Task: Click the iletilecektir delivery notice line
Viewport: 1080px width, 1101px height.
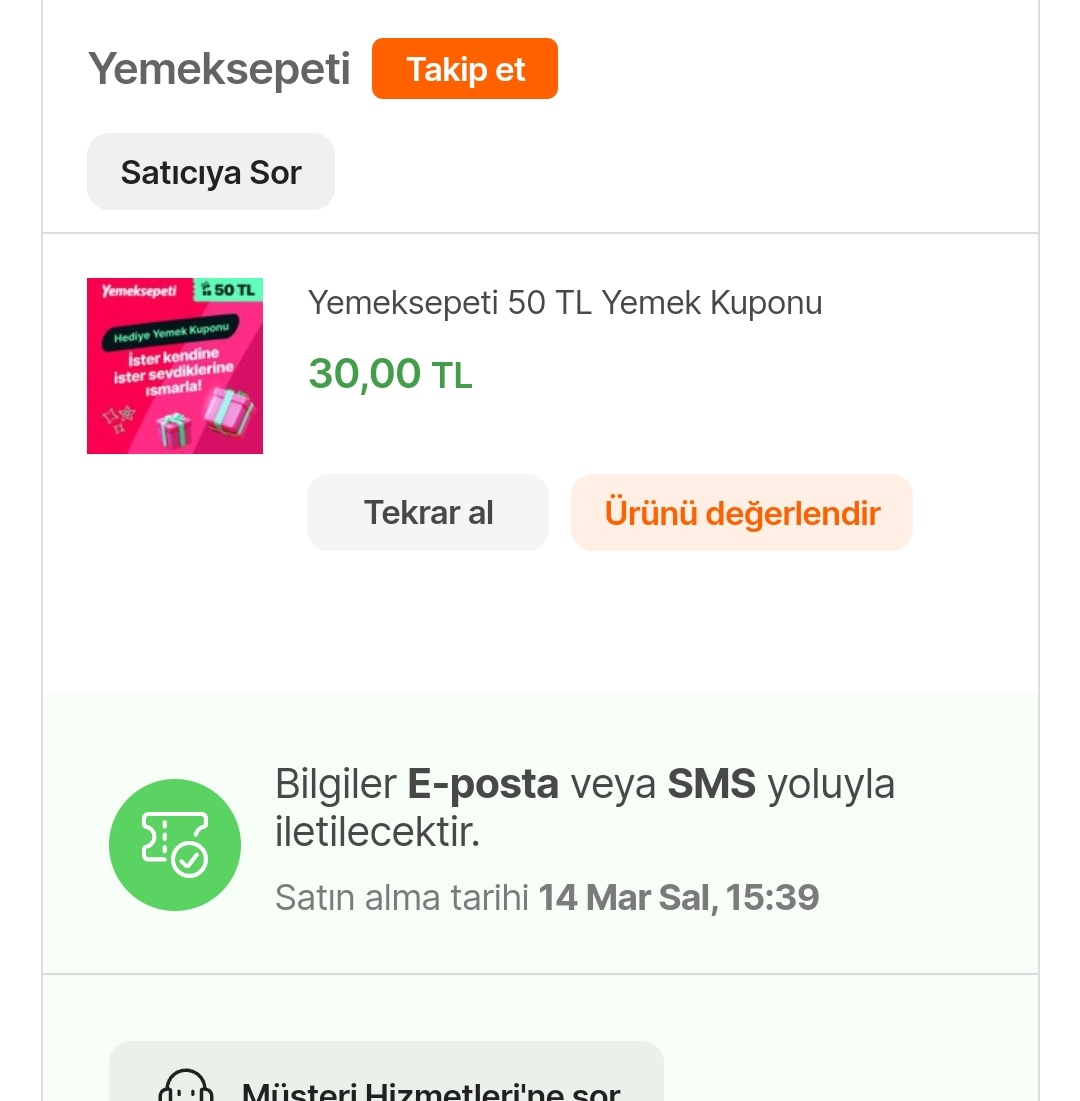Action: [x=377, y=832]
